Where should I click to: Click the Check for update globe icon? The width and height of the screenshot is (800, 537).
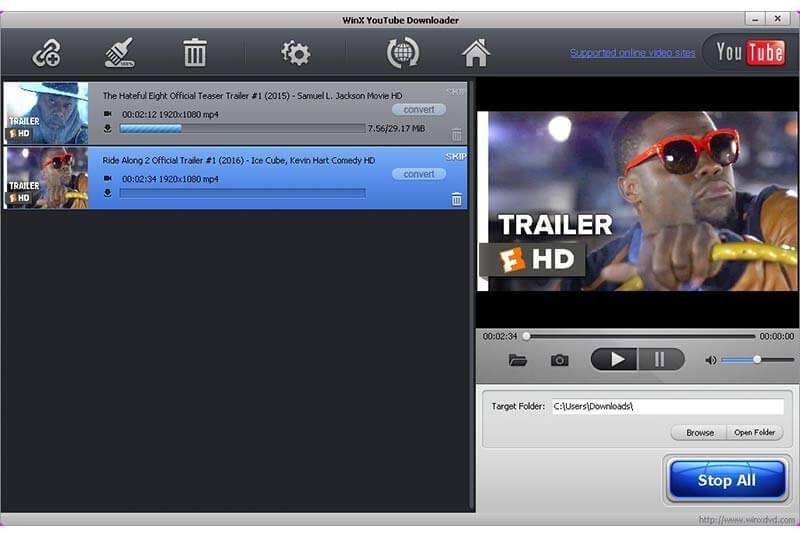coord(403,53)
